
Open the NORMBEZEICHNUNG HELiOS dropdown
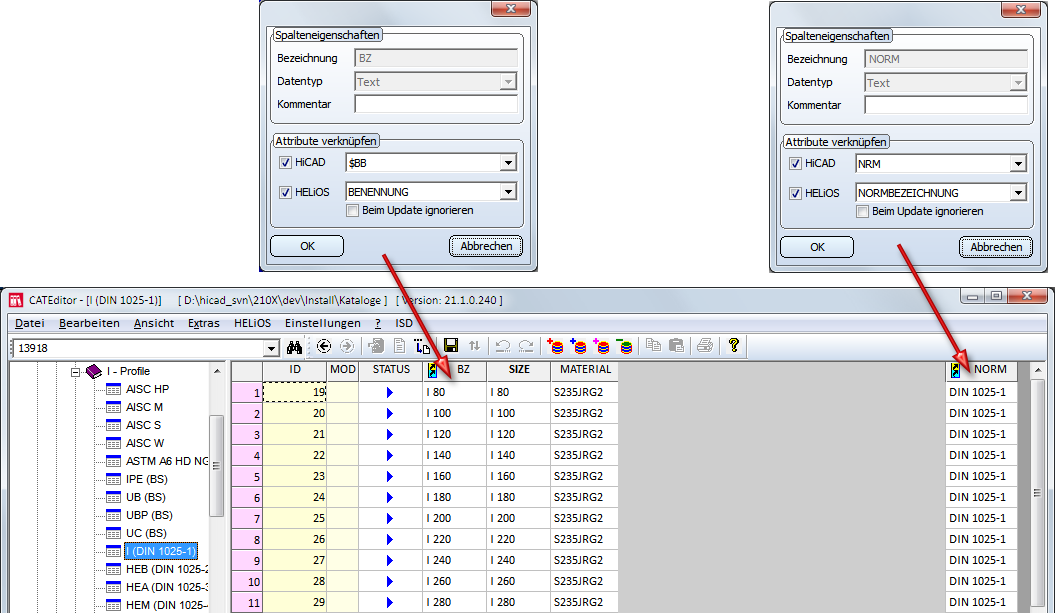click(1018, 193)
